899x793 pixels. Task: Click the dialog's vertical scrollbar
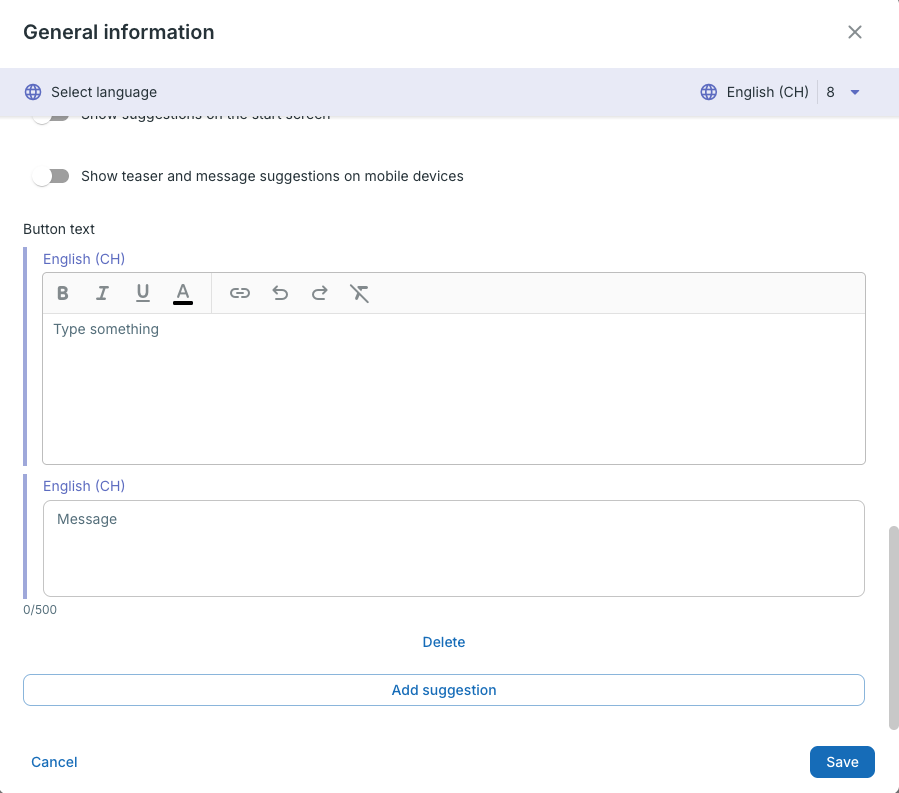pos(893,628)
